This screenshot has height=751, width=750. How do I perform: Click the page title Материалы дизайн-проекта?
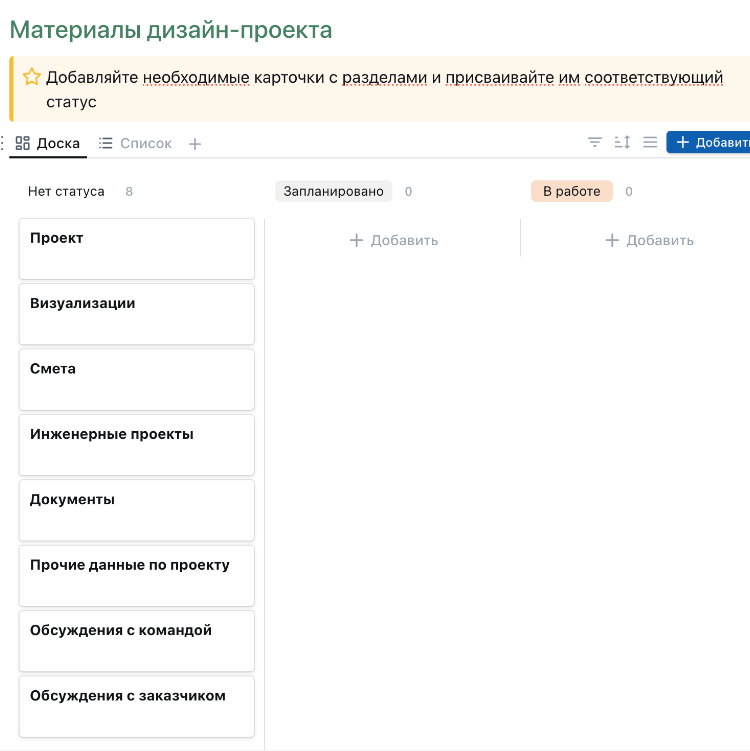click(x=171, y=30)
